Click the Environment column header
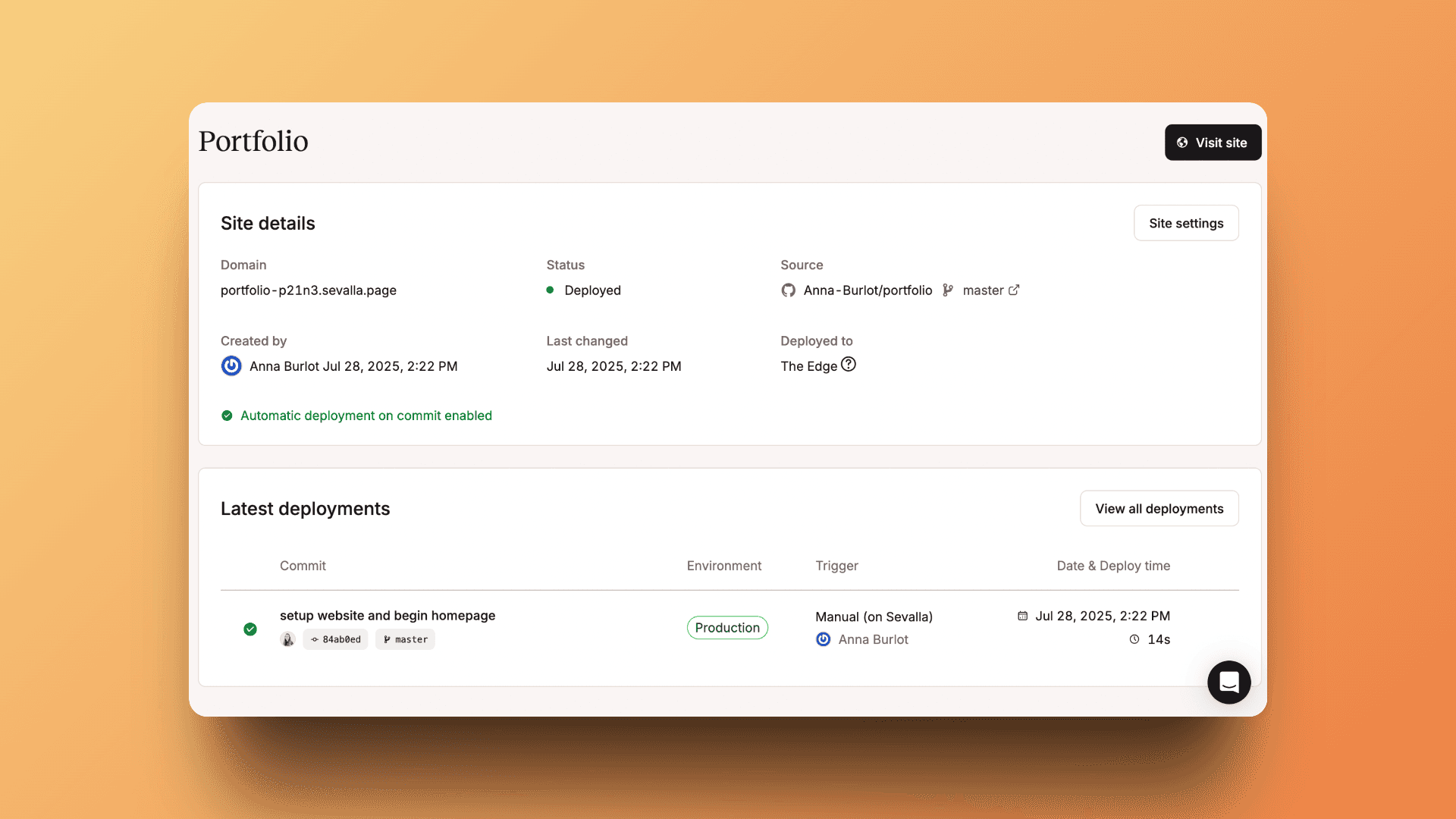Image resolution: width=1456 pixels, height=819 pixels. click(x=724, y=566)
